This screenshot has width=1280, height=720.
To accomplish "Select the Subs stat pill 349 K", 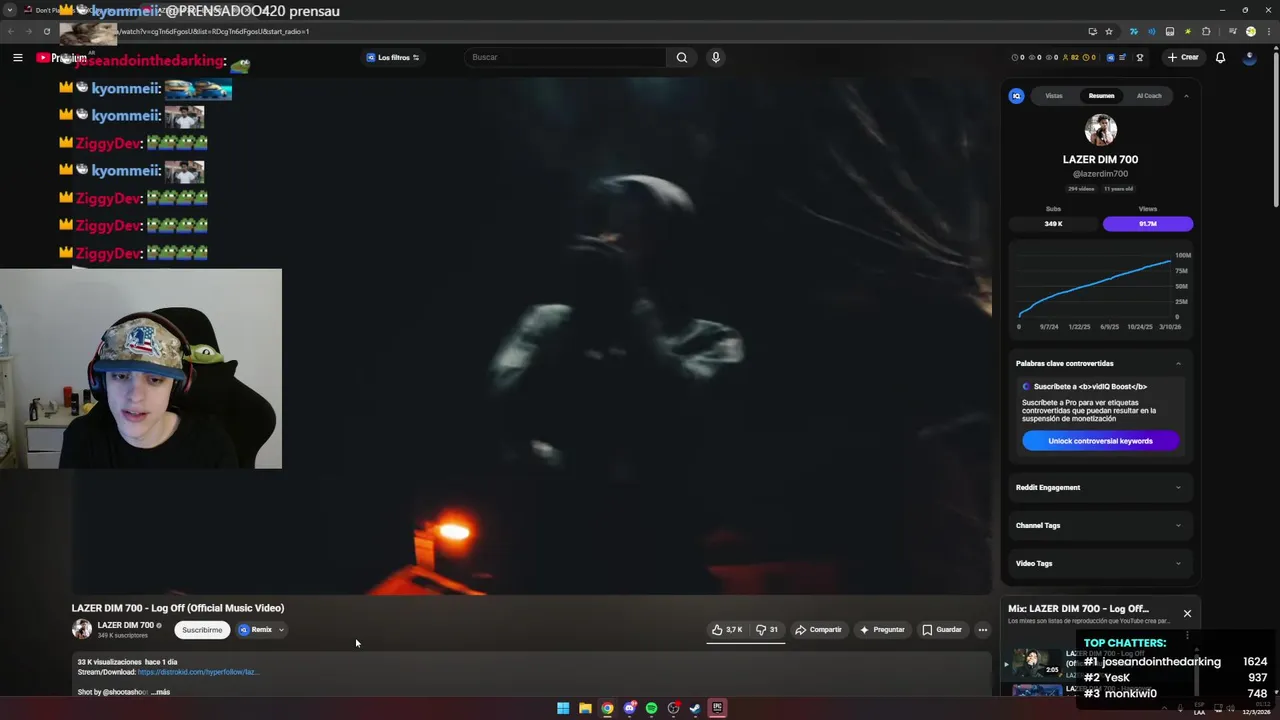I will click(x=1053, y=224).
